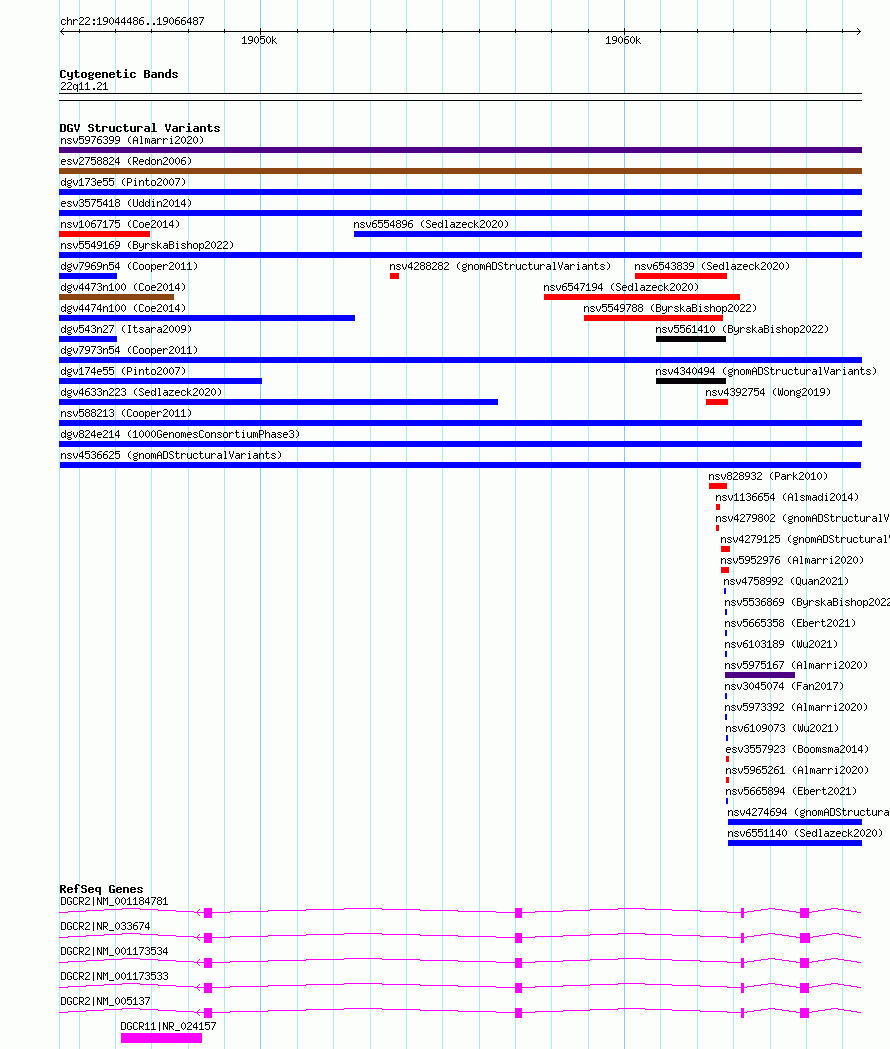The width and height of the screenshot is (890, 1049).
Task: Select nsv6109073 (Wu2021) label
Action: (782, 729)
